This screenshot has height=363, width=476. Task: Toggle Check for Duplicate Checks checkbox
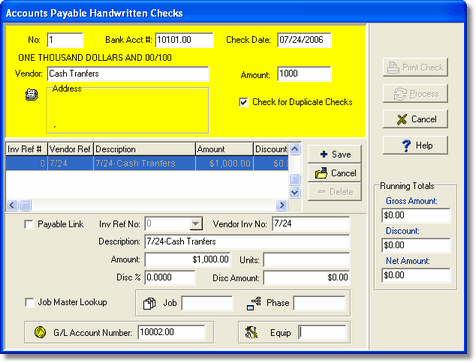click(x=244, y=102)
